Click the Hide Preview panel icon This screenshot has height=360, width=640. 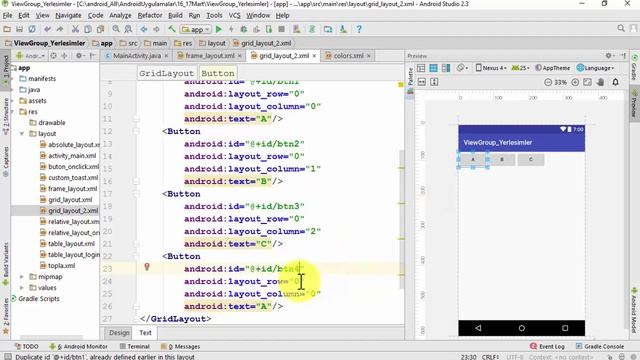623,56
